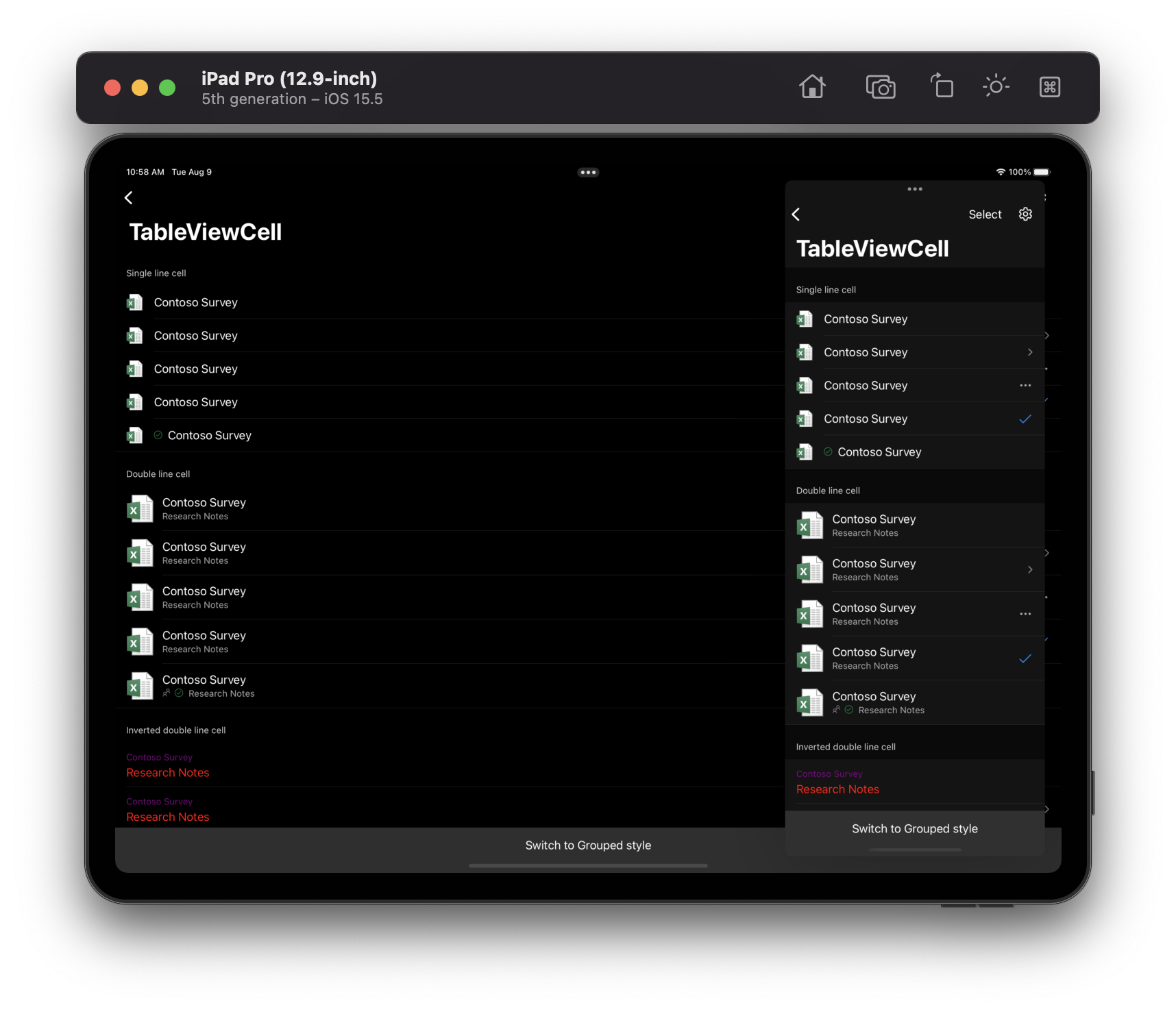Select second single-line Contoso Survey in main window
Viewport: 1176px width, 1014px height.
(450, 336)
